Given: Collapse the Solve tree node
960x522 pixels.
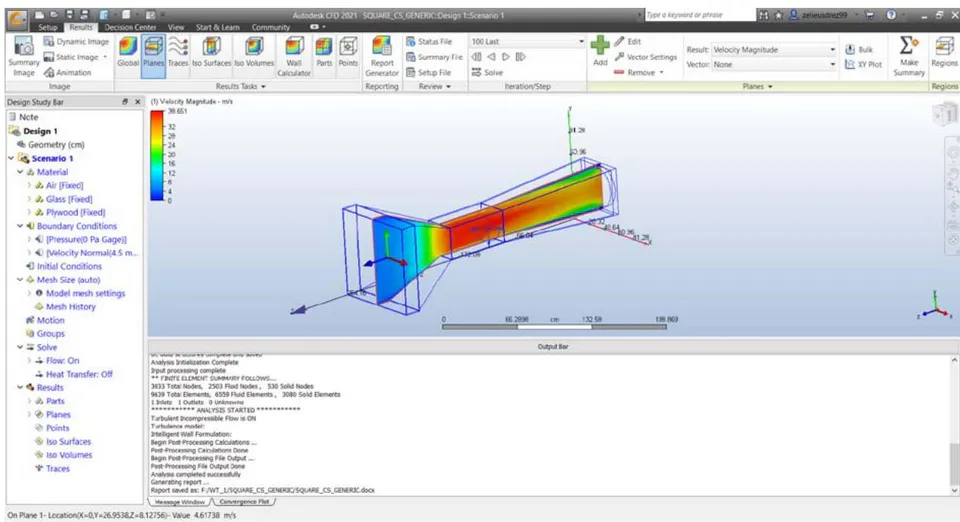Looking at the screenshot, I should (20, 347).
